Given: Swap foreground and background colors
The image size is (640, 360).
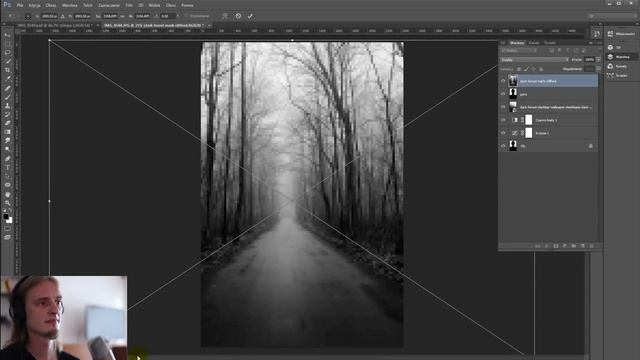Looking at the screenshot, I should [x=11, y=211].
